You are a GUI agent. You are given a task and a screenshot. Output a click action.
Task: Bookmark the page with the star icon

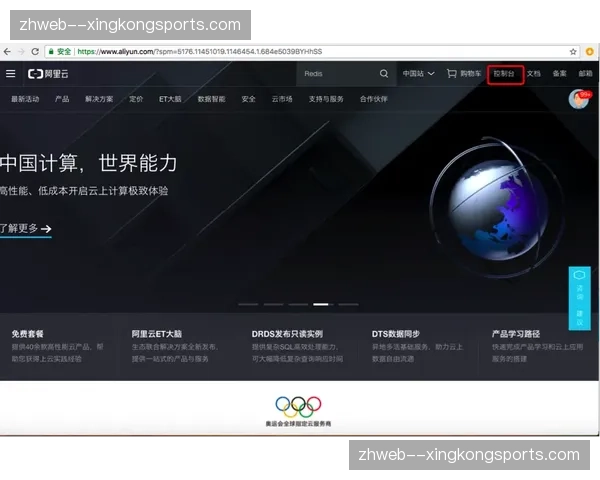click(x=573, y=52)
